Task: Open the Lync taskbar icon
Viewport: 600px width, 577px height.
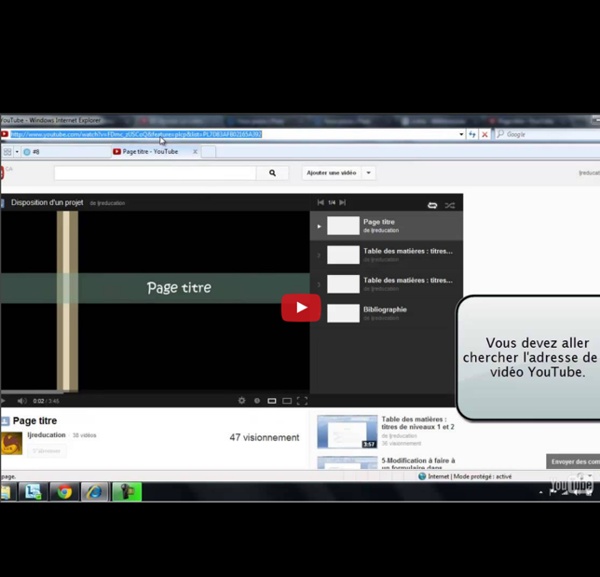Action: (33, 492)
